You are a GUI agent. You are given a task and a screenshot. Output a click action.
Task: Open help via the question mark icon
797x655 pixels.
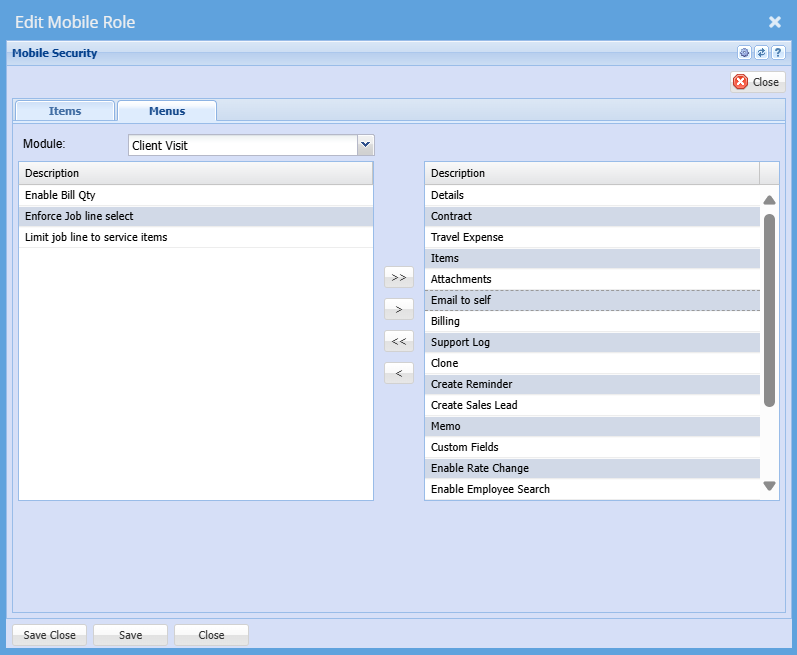[777, 53]
